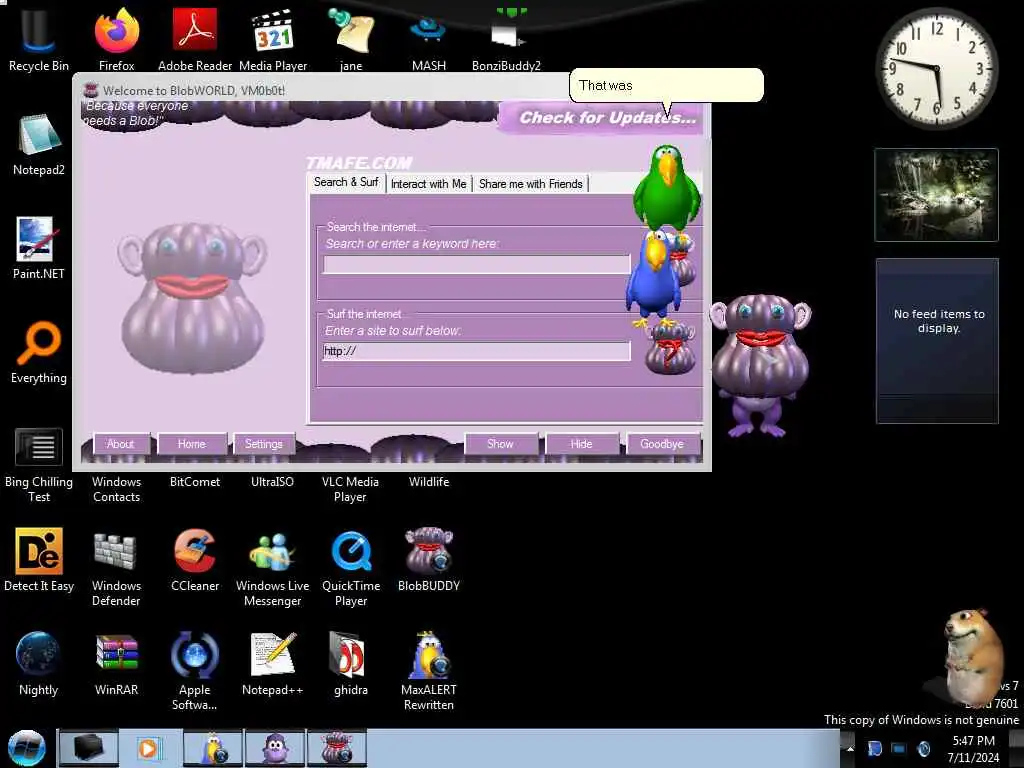Viewport: 1024px width, 768px height.
Task: Click the blob question mark help icon
Action: pos(670,349)
